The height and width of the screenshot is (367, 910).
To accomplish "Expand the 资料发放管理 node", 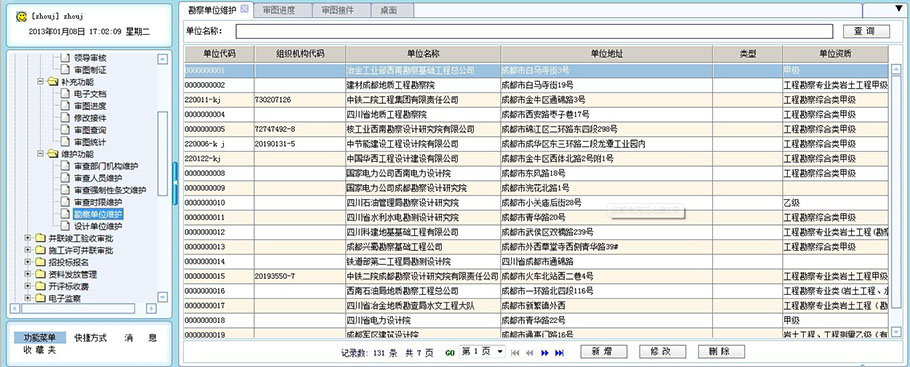I will click(27, 274).
